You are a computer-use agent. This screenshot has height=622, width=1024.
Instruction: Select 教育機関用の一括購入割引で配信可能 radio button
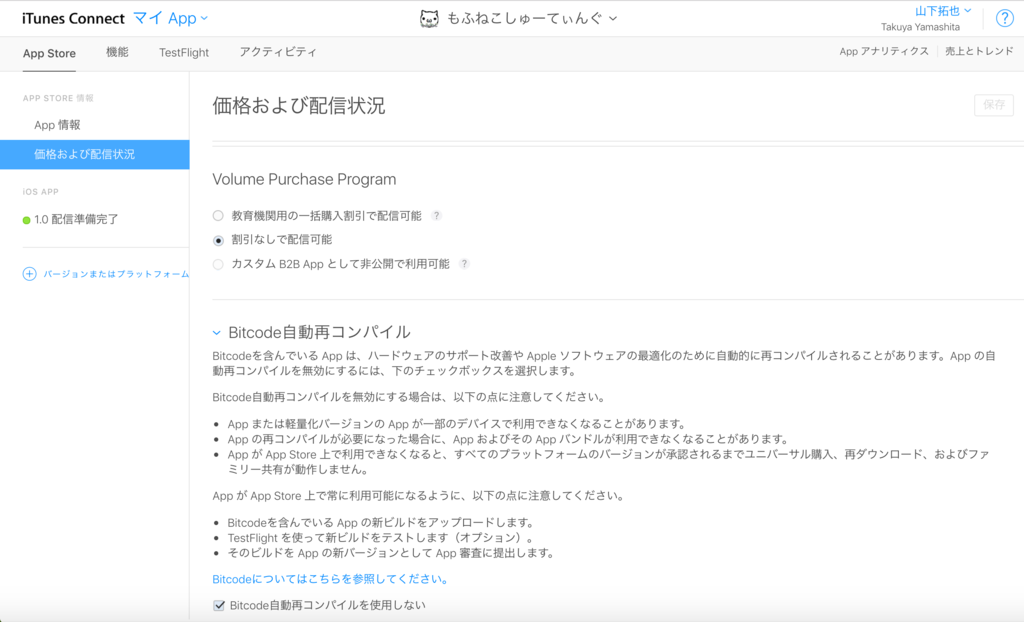[x=218, y=216]
